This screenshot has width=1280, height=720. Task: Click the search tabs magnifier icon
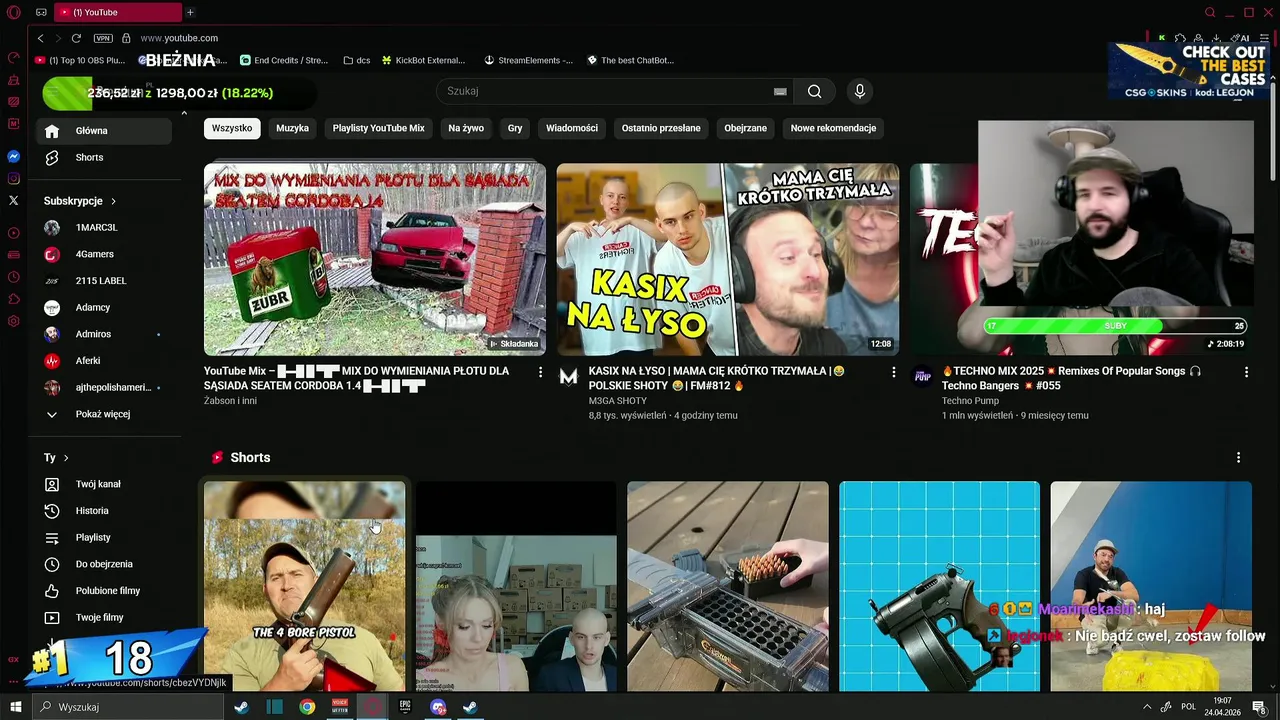tap(1210, 12)
